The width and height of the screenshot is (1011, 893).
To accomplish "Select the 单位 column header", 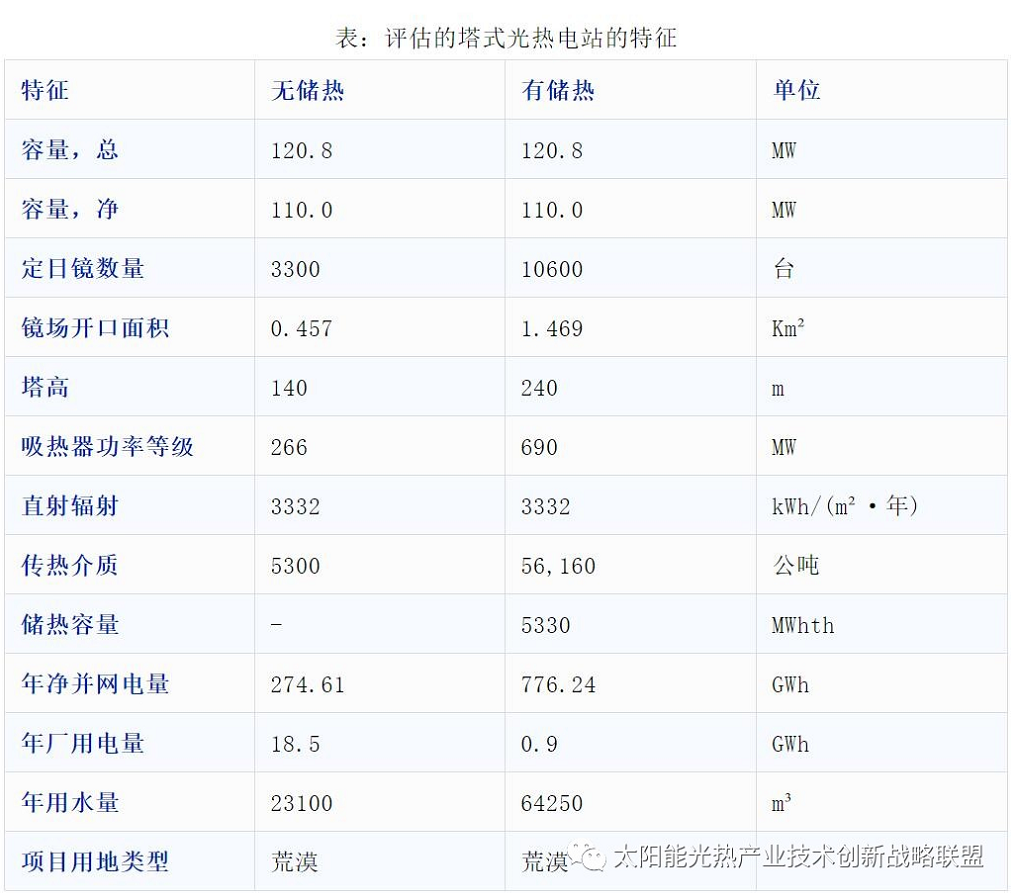I will (796, 91).
